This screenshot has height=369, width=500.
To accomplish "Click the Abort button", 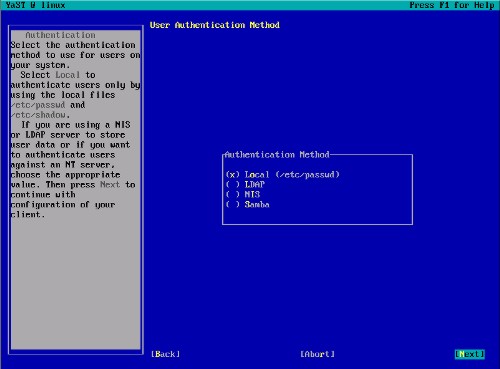I will [317, 354].
